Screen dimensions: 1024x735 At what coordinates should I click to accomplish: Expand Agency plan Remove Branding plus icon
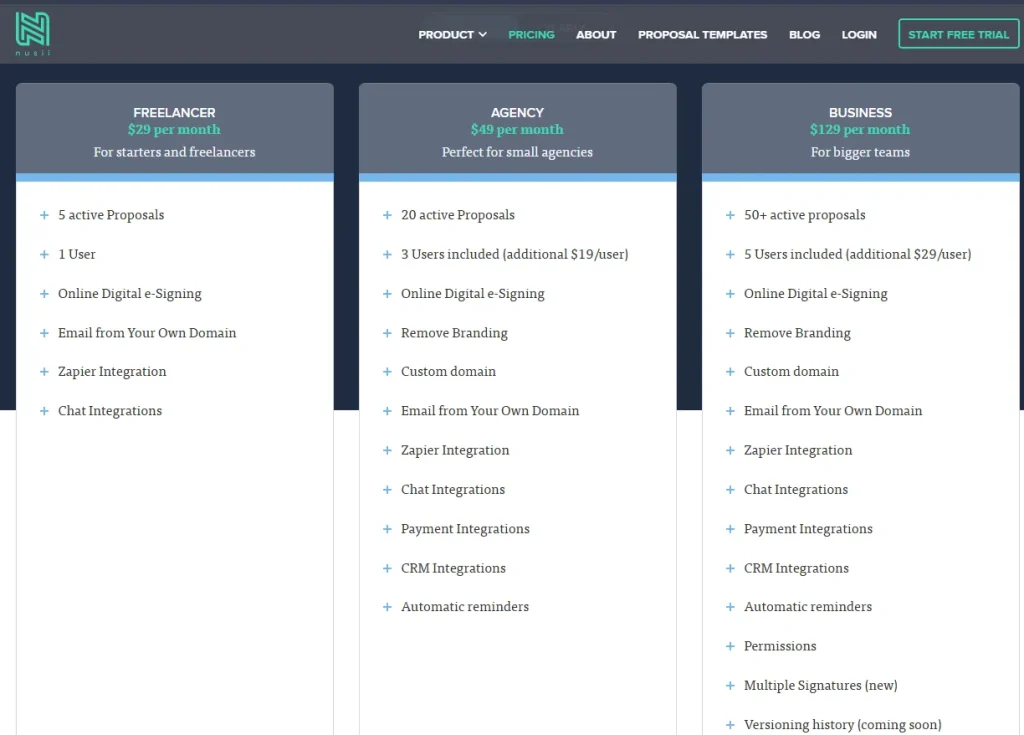[x=387, y=333]
